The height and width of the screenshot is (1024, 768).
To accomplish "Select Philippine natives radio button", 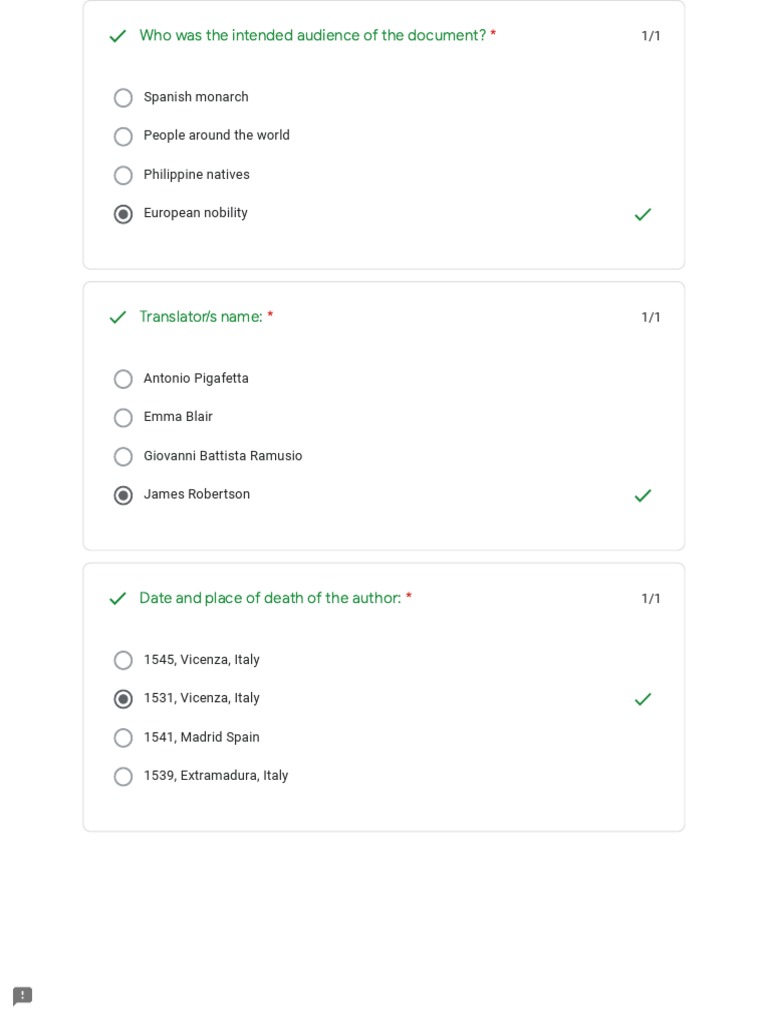I will point(123,175).
